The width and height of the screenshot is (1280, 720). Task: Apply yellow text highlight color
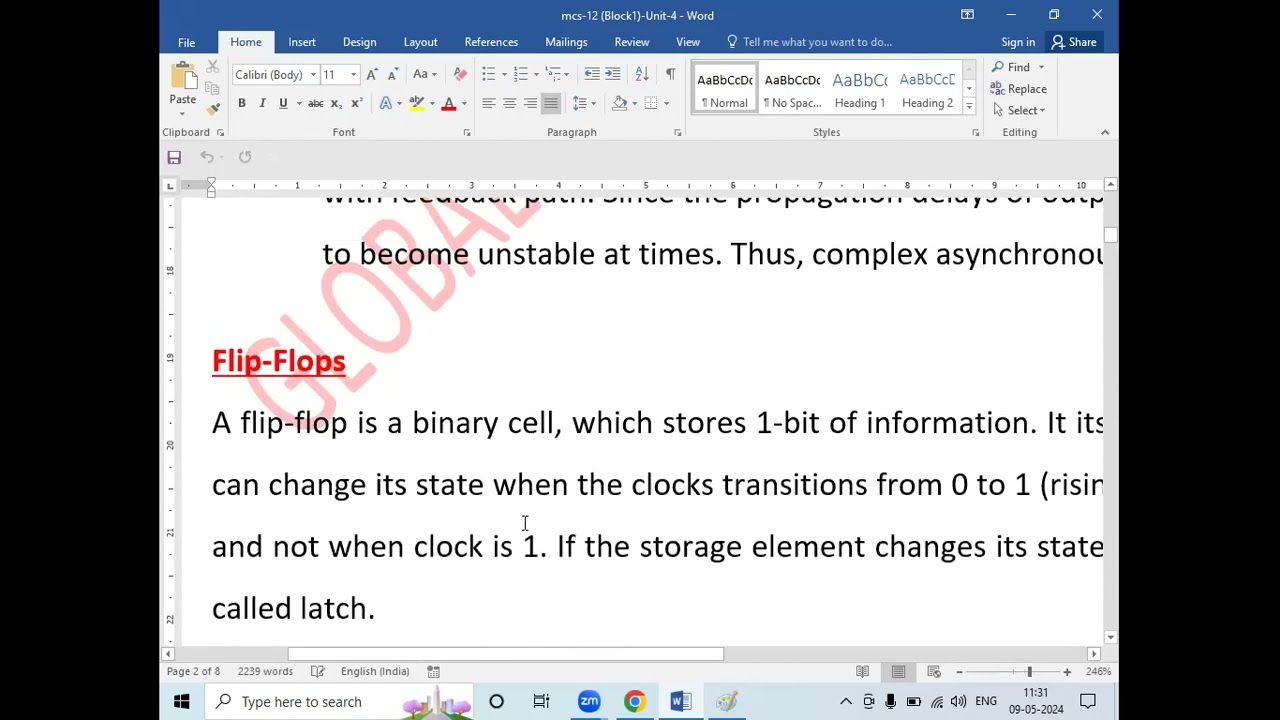click(417, 104)
